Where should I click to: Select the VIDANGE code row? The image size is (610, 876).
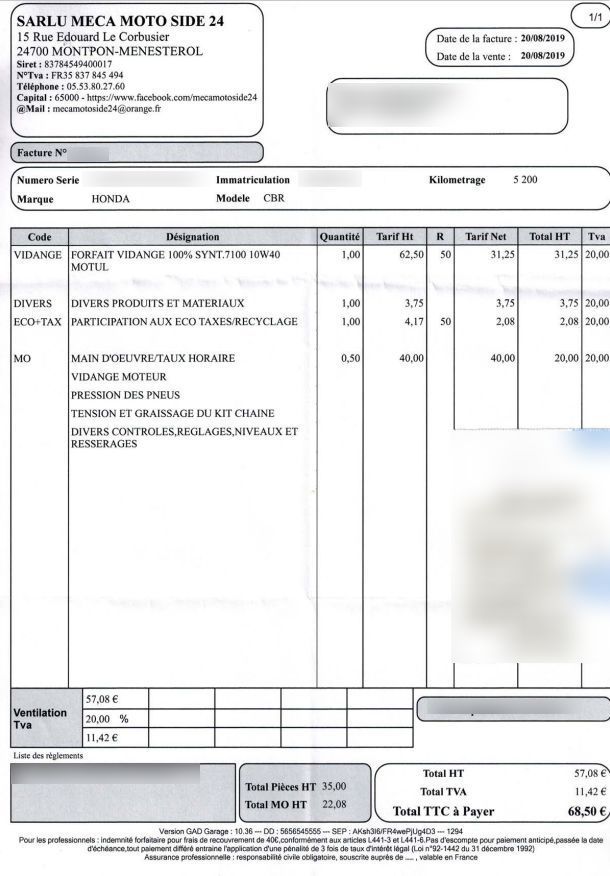38,255
